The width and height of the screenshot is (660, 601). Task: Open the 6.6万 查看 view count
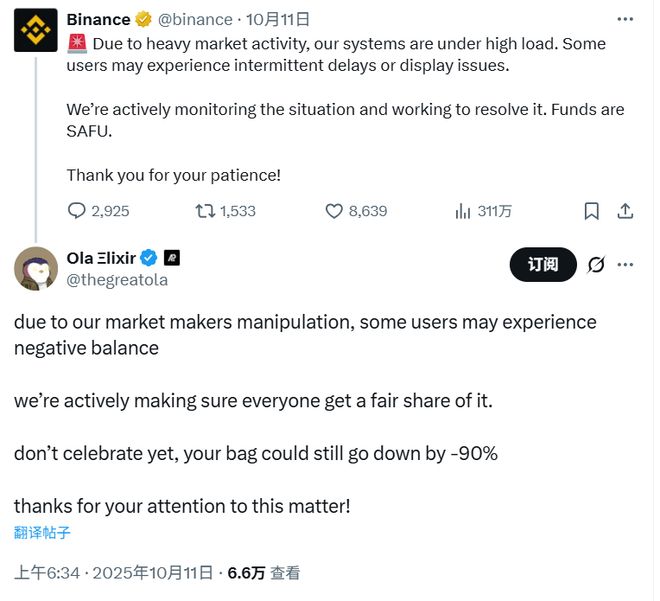pos(263,573)
